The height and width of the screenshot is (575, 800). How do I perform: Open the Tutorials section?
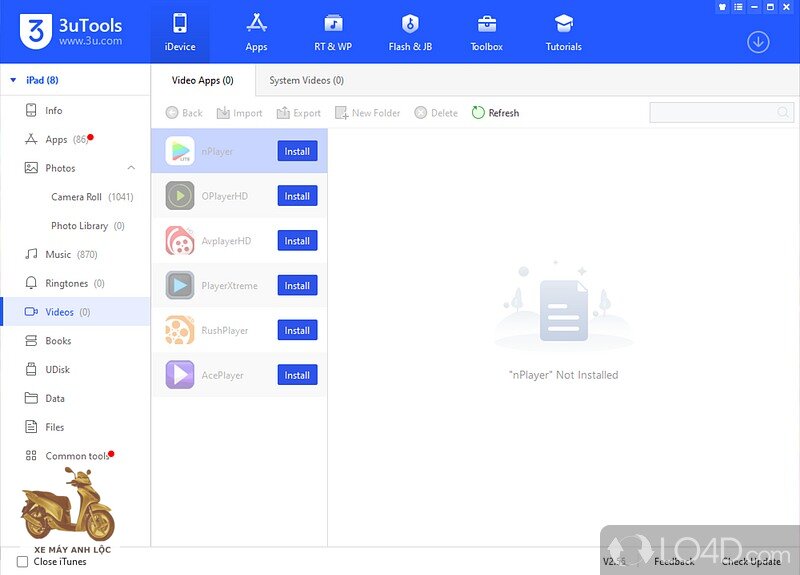563,32
